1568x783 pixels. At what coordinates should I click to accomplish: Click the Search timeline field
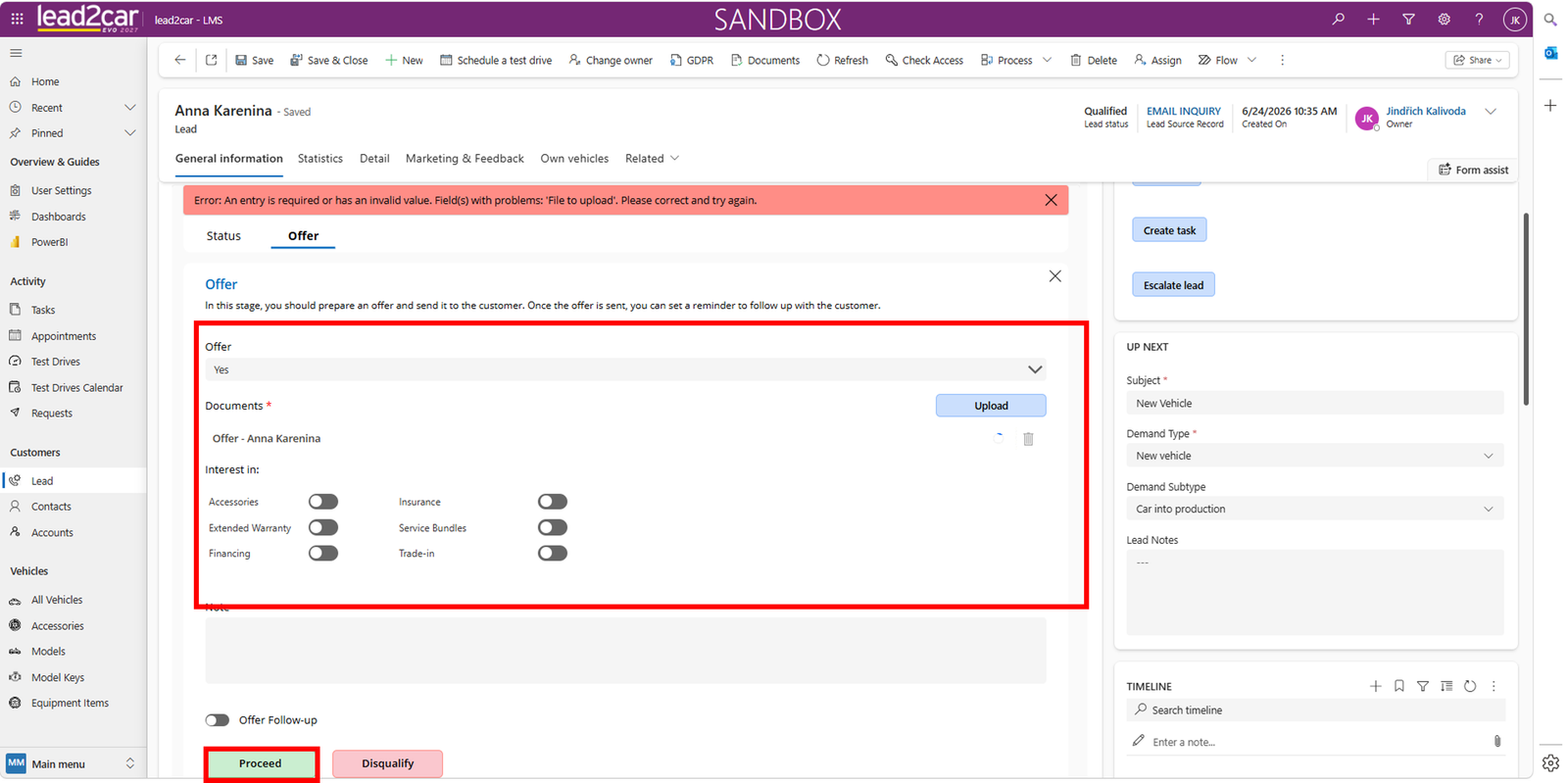pyautogui.click(x=1315, y=710)
